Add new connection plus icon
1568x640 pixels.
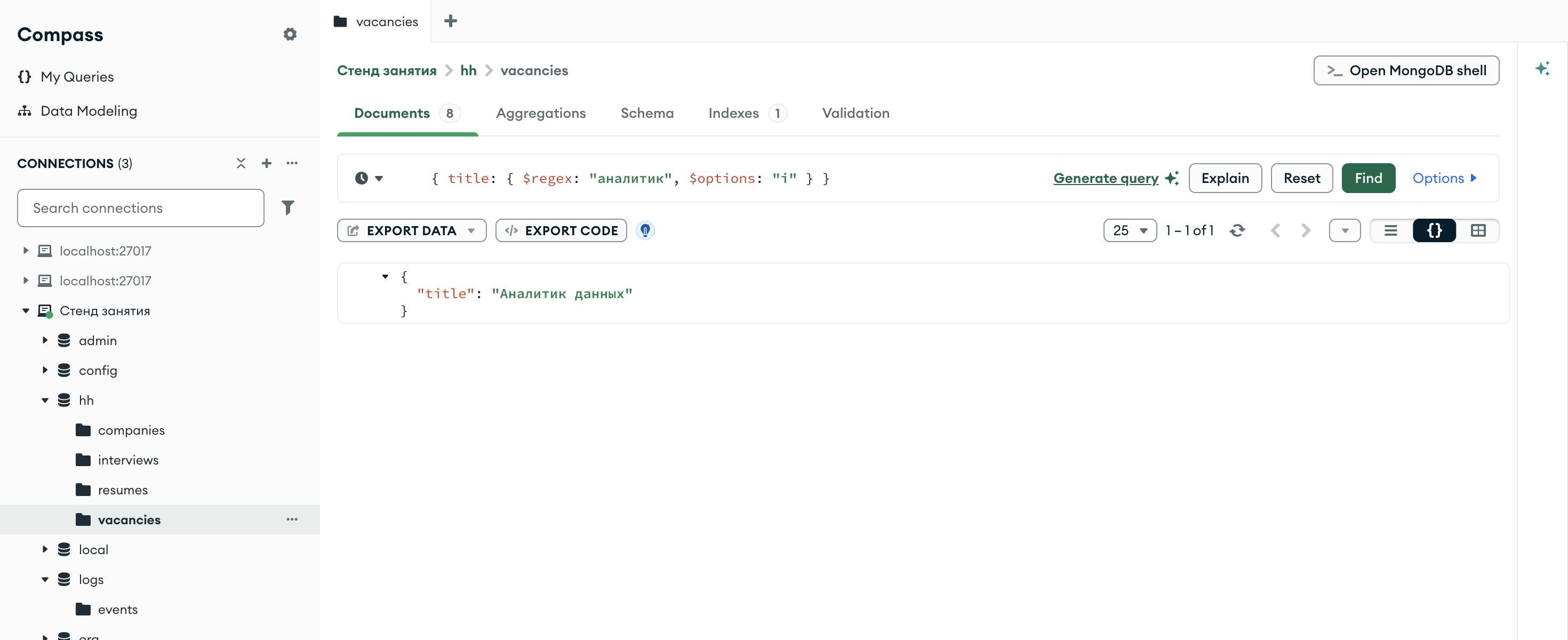[267, 163]
